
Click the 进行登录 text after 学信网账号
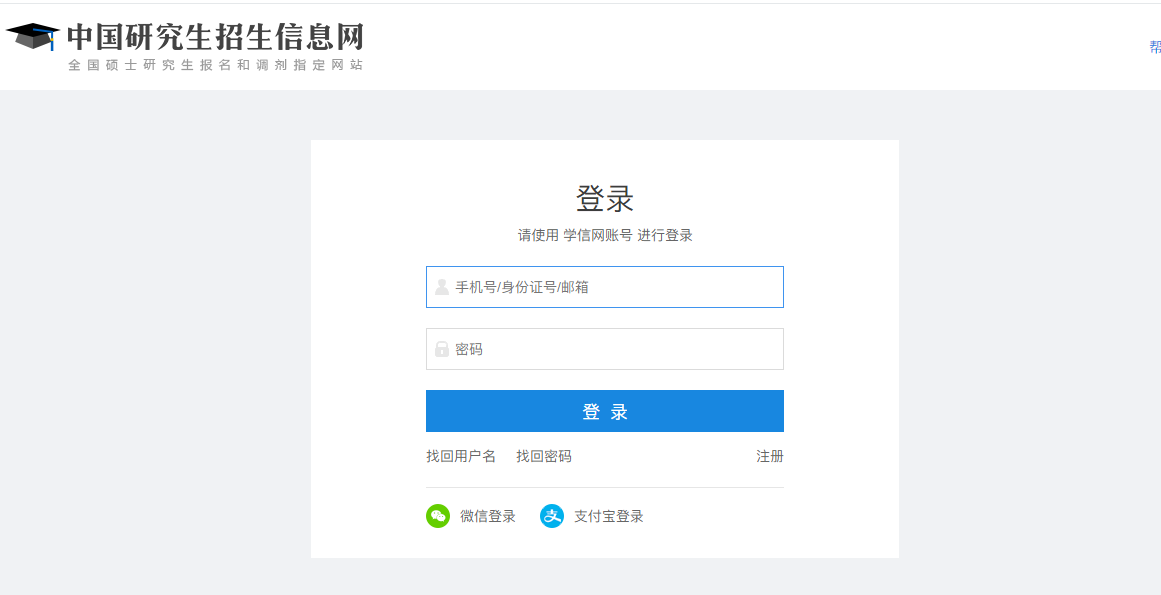tap(665, 236)
